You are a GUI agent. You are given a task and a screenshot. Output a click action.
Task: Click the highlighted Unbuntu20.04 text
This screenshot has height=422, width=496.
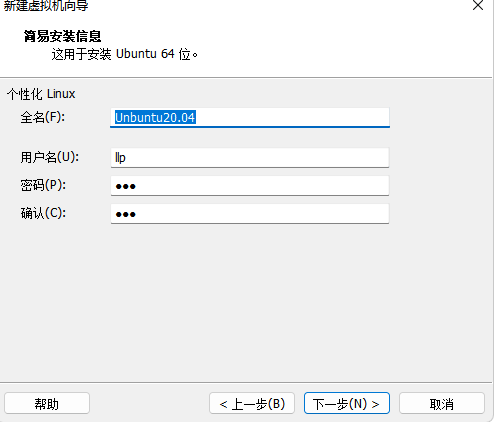click(155, 117)
